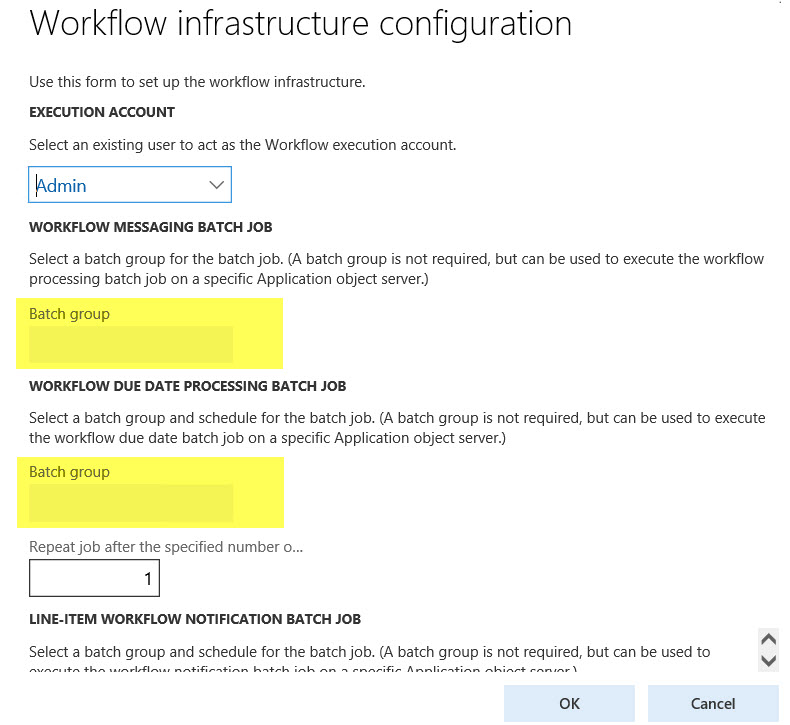
Task: Click the Admin text in execution account field
Action: pyautogui.click(x=62, y=185)
